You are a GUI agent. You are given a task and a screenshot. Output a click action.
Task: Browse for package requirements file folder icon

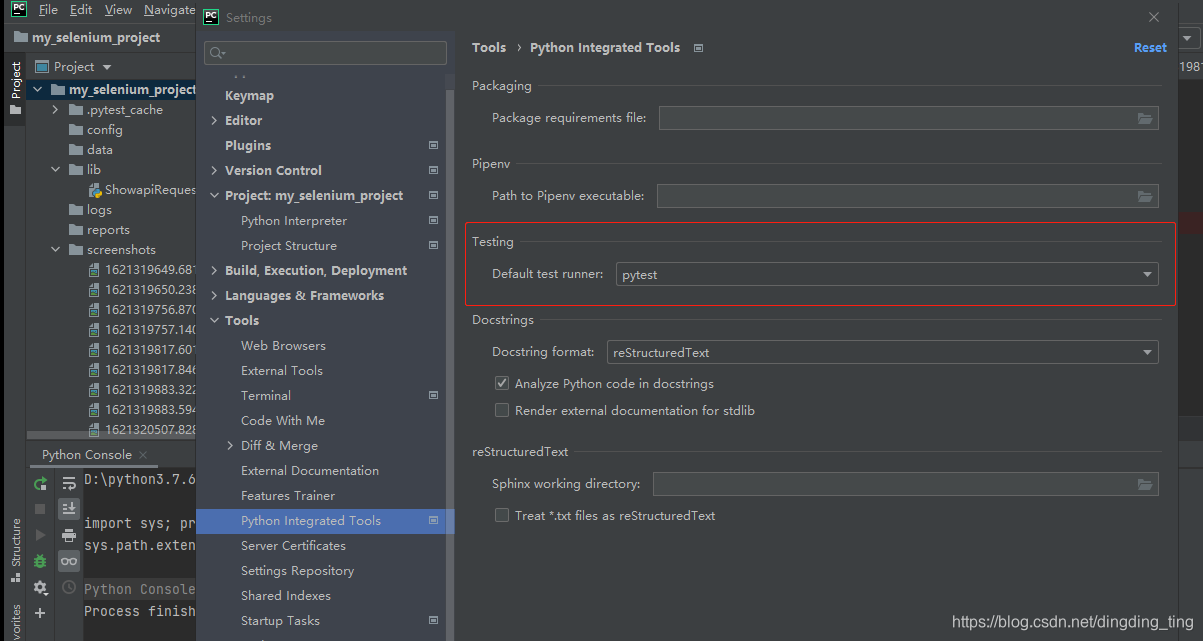click(x=1145, y=118)
